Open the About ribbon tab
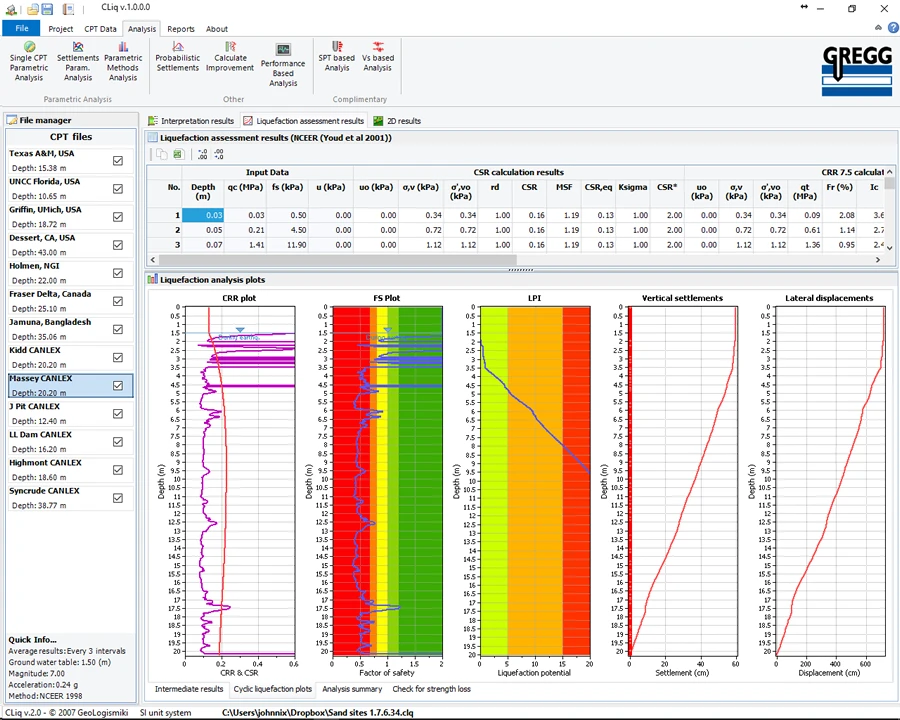The height and width of the screenshot is (720, 900). pos(217,29)
